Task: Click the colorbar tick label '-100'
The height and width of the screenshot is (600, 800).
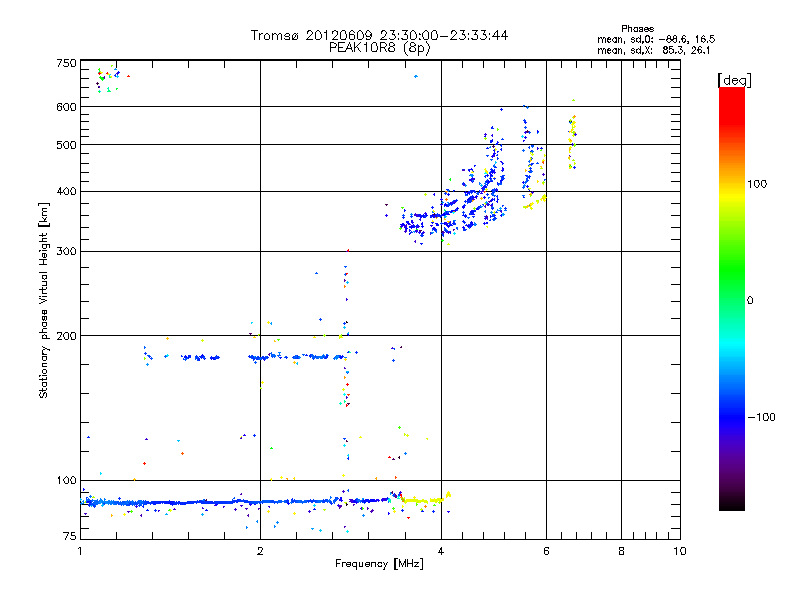Action: (x=761, y=417)
